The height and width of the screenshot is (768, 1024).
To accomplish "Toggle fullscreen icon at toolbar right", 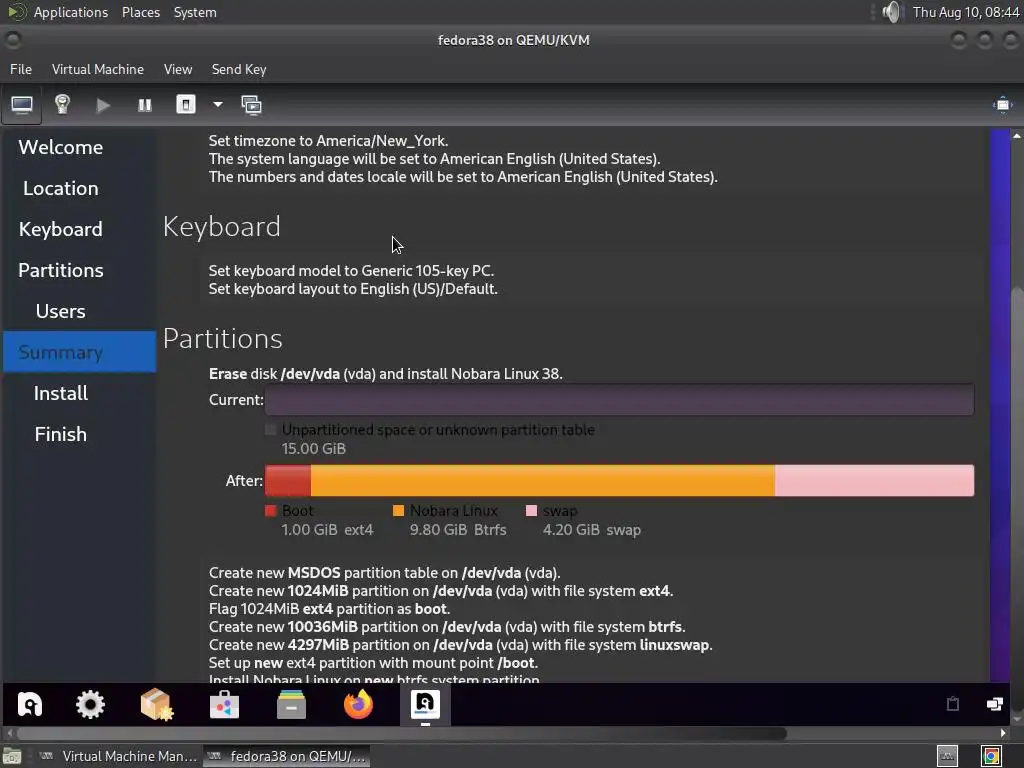I will [x=1002, y=105].
